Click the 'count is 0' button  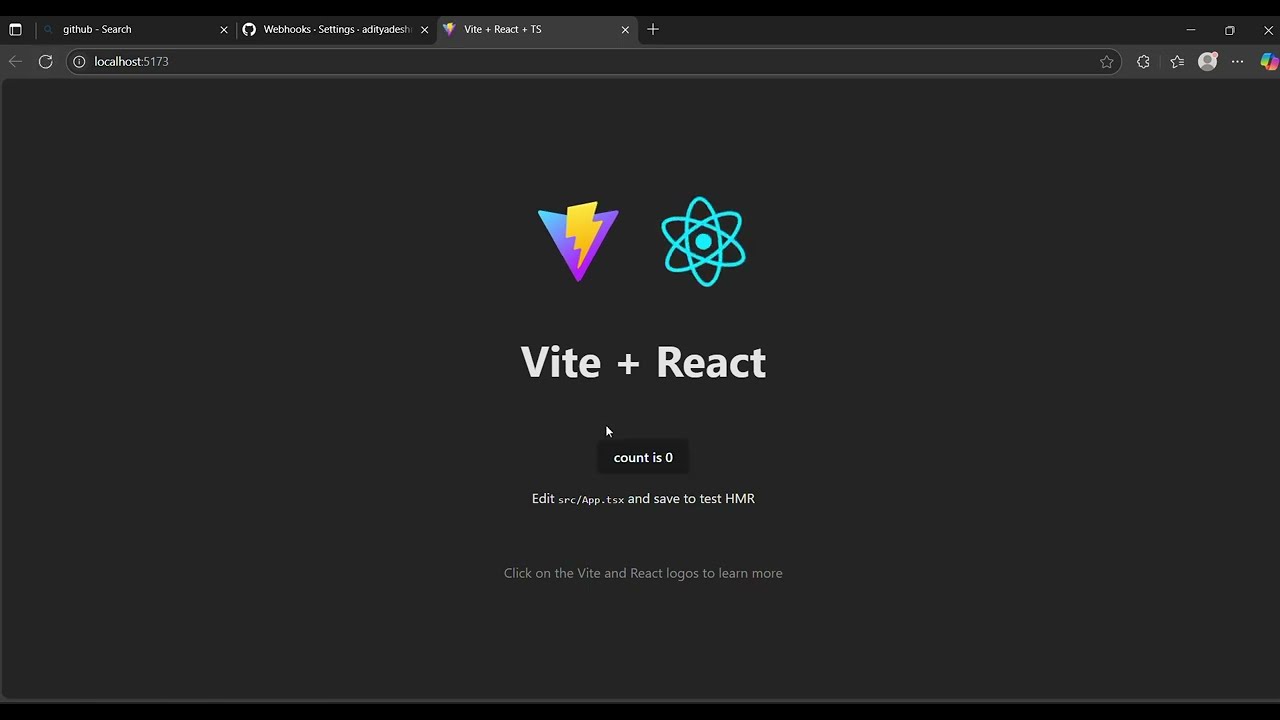pyautogui.click(x=643, y=457)
